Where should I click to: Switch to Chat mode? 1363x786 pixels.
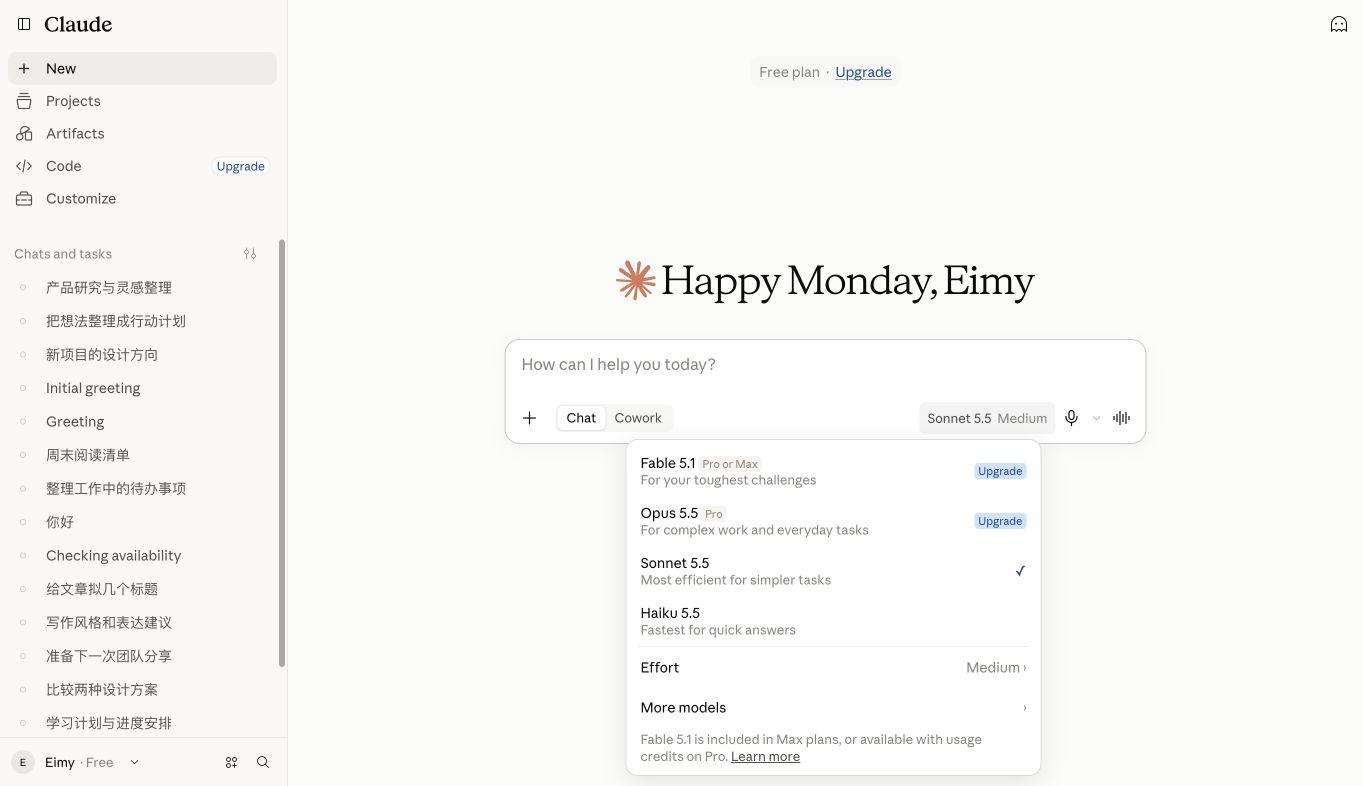tap(581, 418)
